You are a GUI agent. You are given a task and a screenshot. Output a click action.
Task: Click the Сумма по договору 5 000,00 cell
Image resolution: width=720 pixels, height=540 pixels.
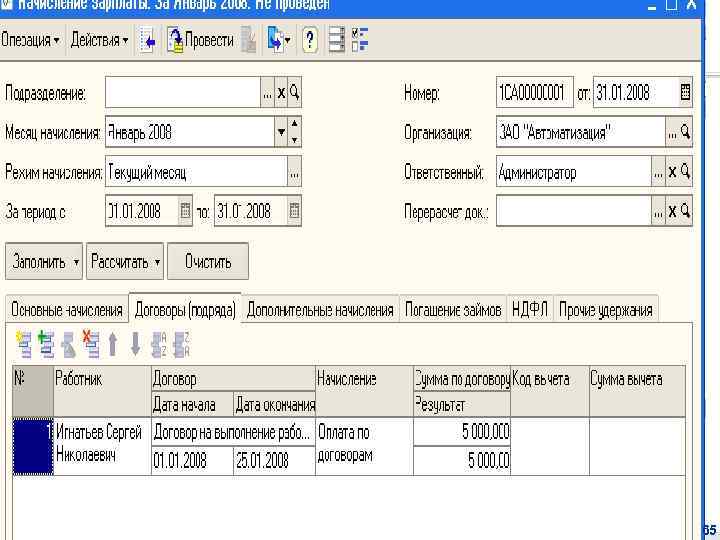click(x=462, y=432)
